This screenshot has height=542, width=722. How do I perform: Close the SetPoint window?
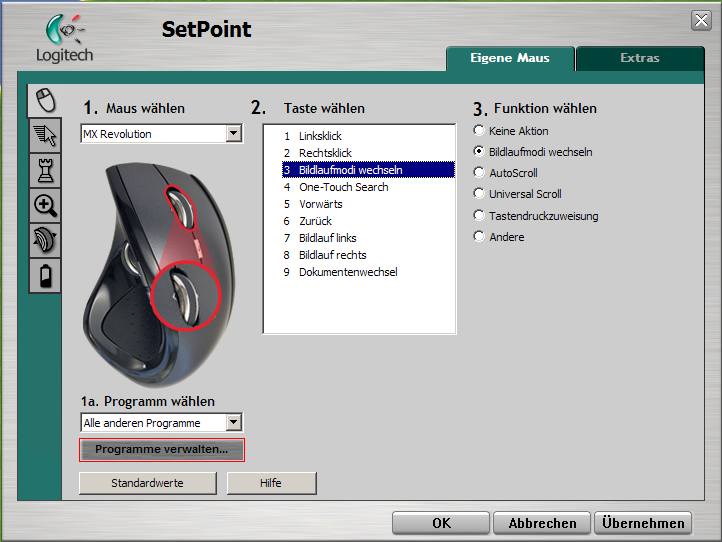coord(701,20)
